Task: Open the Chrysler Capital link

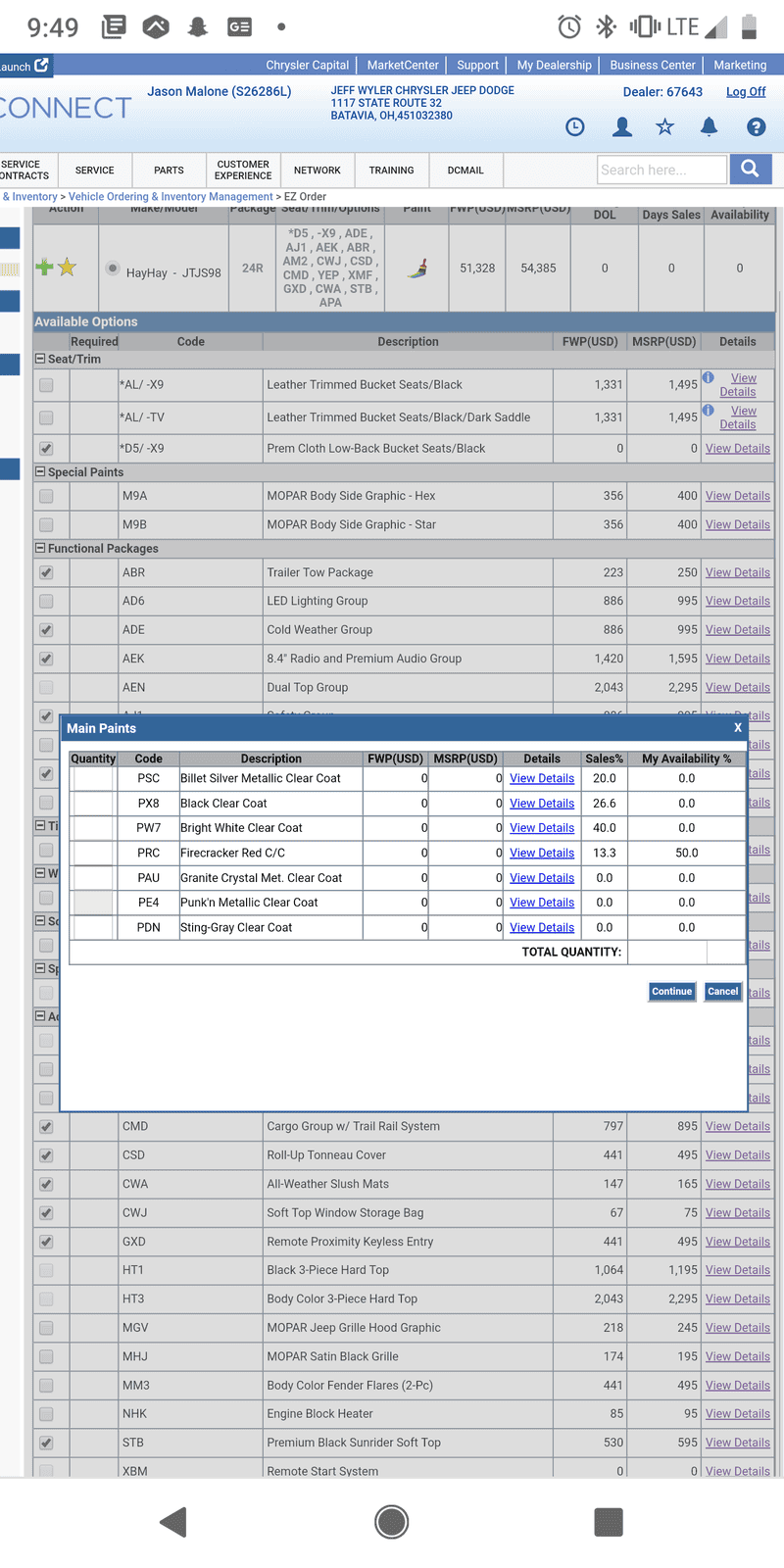Action: point(308,65)
